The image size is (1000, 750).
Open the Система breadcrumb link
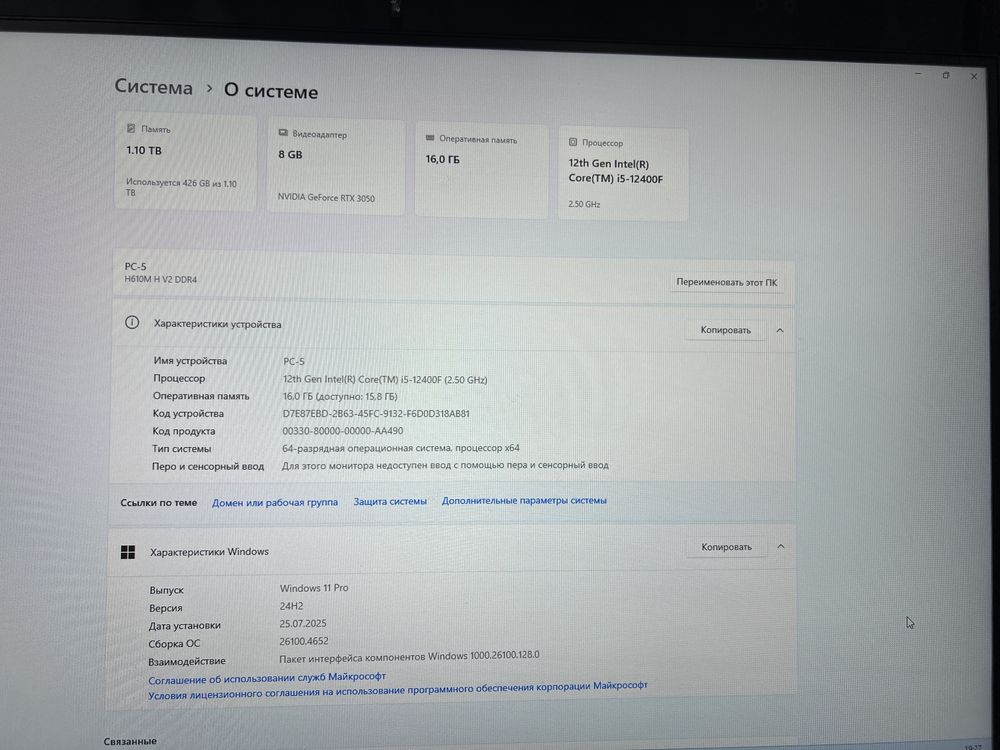point(153,87)
